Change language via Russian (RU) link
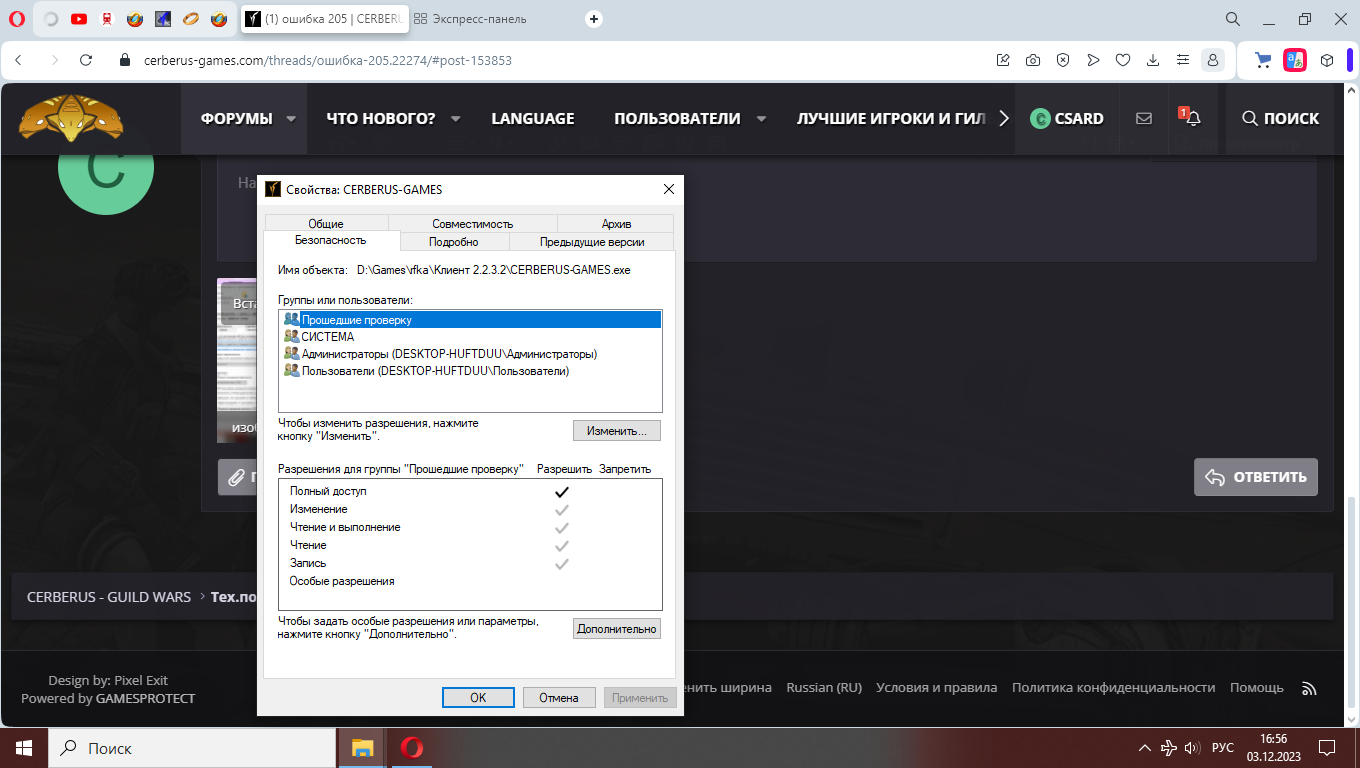The width and height of the screenshot is (1360, 768). [824, 688]
